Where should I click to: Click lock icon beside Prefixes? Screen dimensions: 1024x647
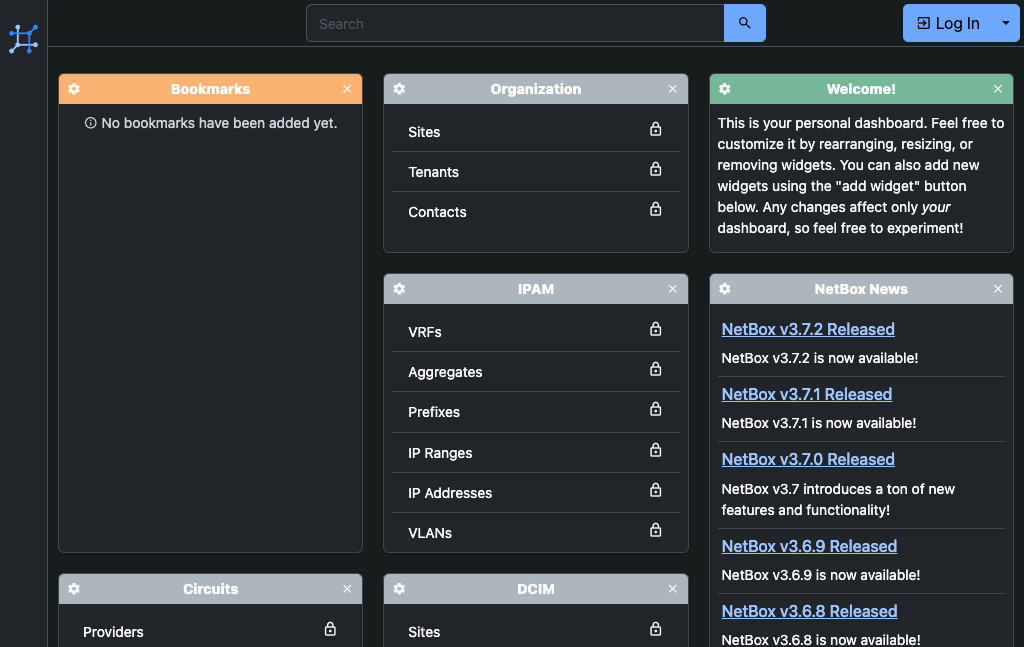point(656,409)
